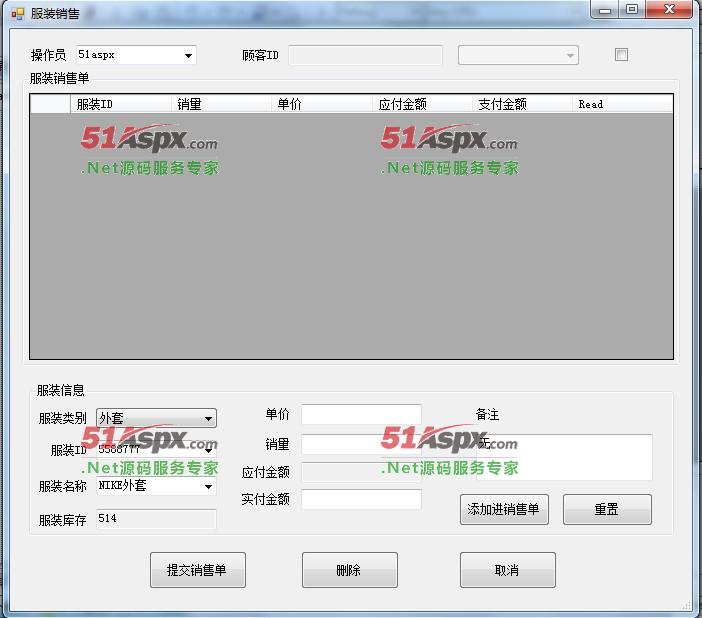The height and width of the screenshot is (618, 702).
Task: Toggle the checkbox in the top right
Action: tap(621, 55)
